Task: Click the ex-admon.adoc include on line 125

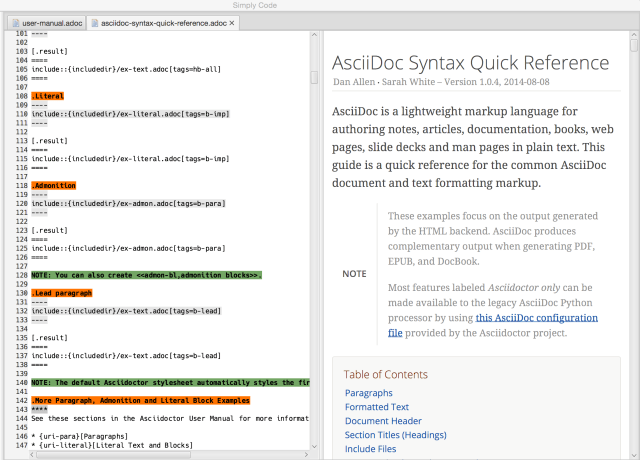Action: coord(129,248)
